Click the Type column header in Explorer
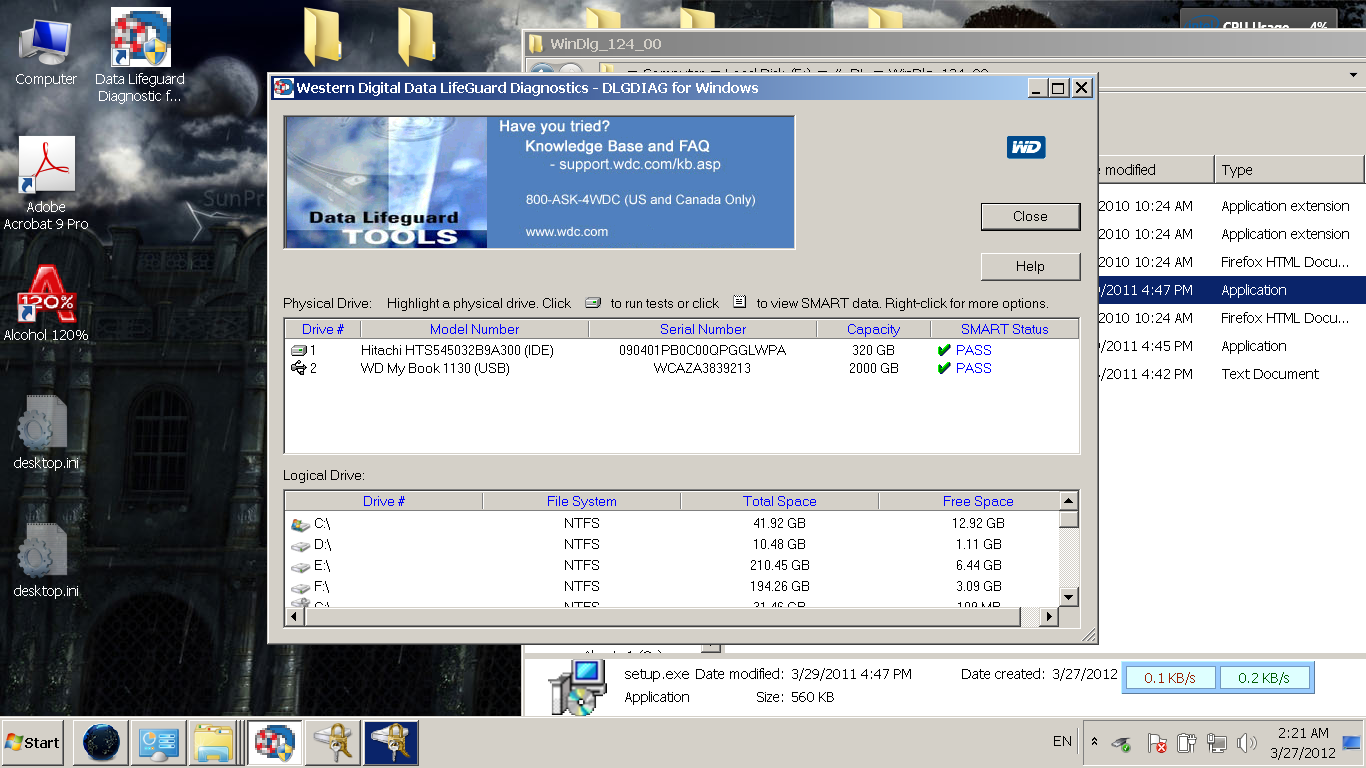This screenshot has width=1366, height=768. click(x=1290, y=170)
